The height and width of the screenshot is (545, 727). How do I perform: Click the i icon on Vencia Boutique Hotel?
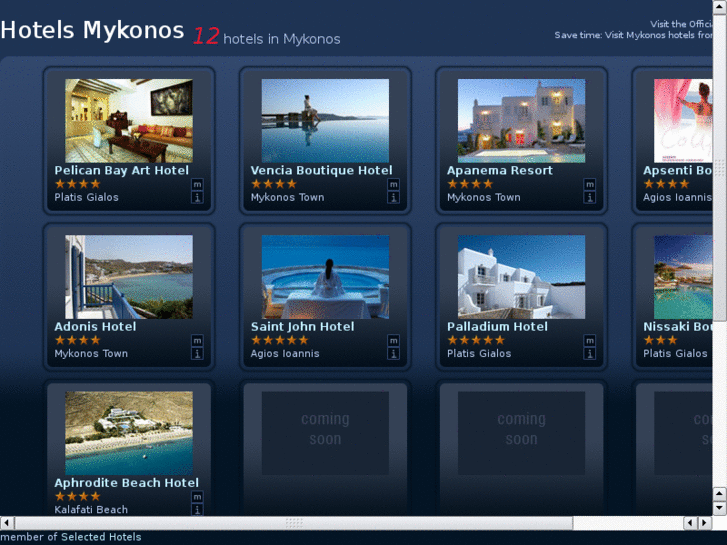393,198
